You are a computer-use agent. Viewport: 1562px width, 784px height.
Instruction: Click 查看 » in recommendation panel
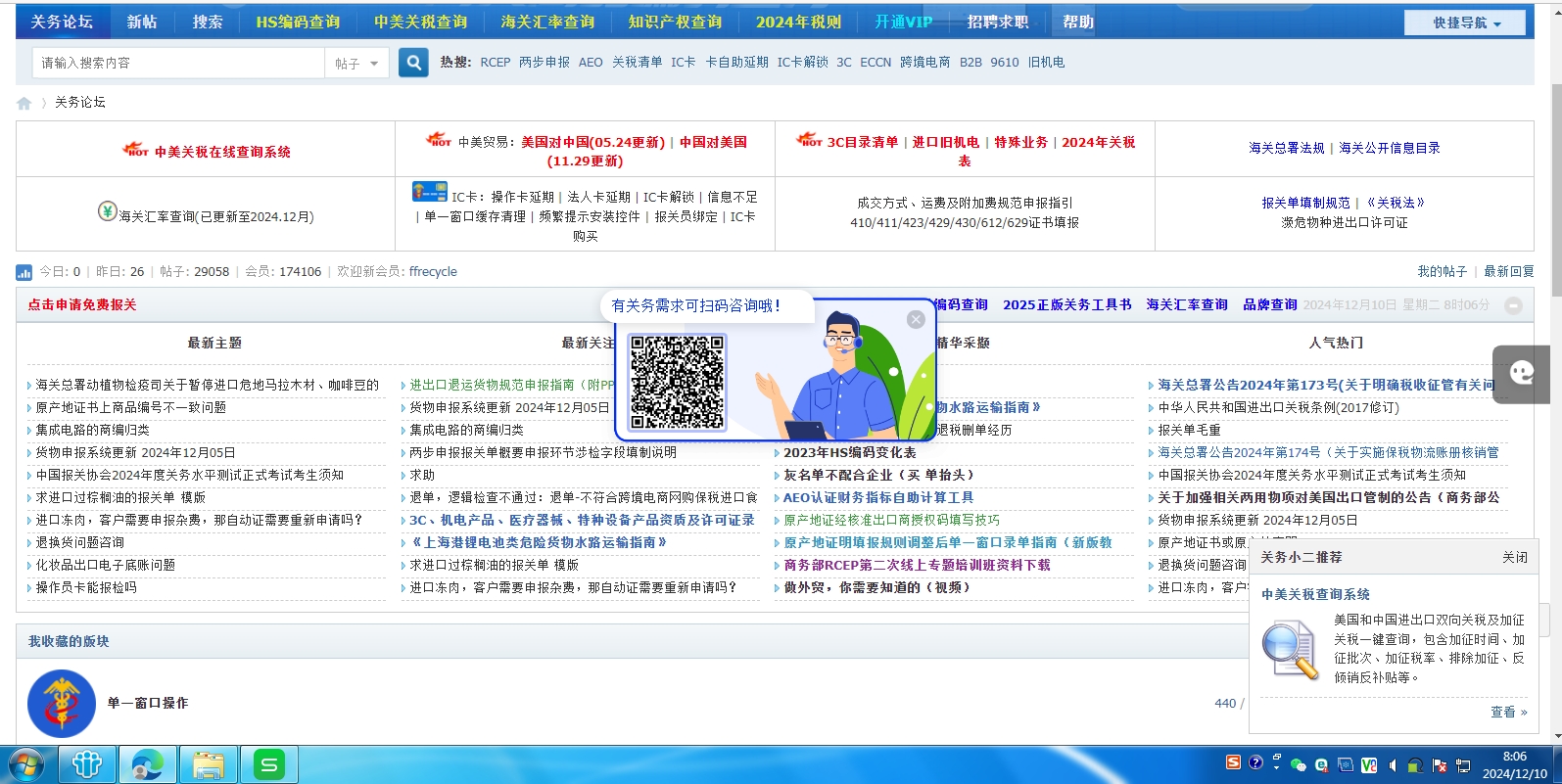[x=1509, y=713]
